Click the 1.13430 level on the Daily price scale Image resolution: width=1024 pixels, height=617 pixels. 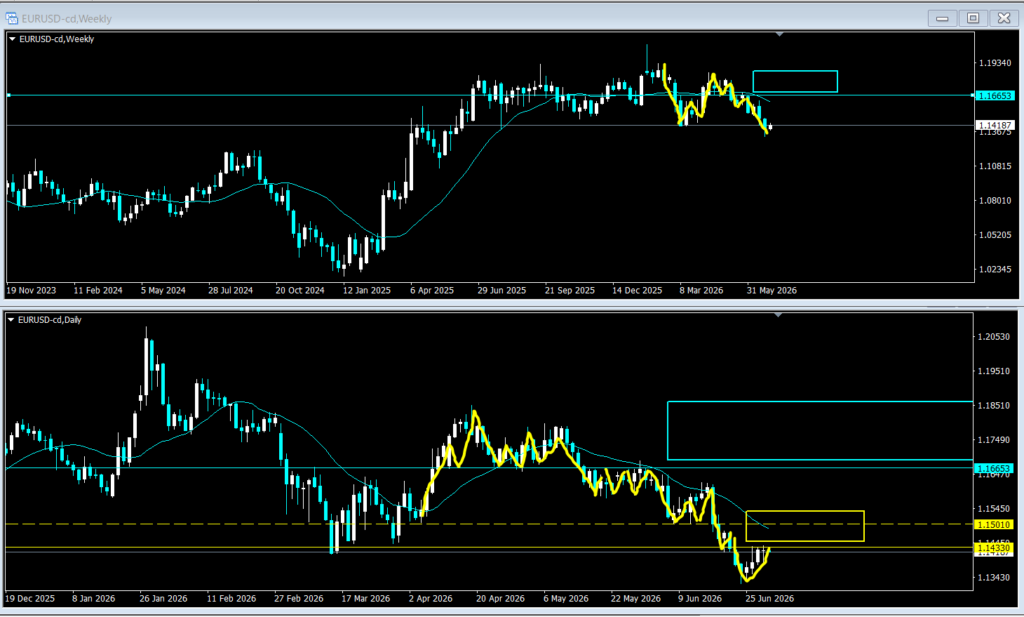(993, 577)
